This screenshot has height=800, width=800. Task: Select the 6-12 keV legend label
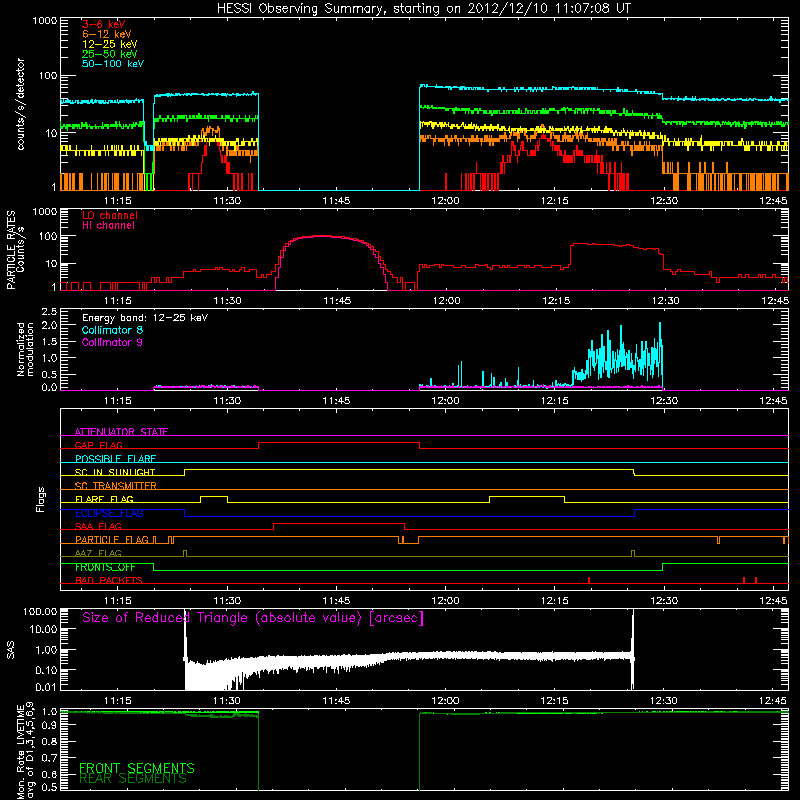pos(107,34)
